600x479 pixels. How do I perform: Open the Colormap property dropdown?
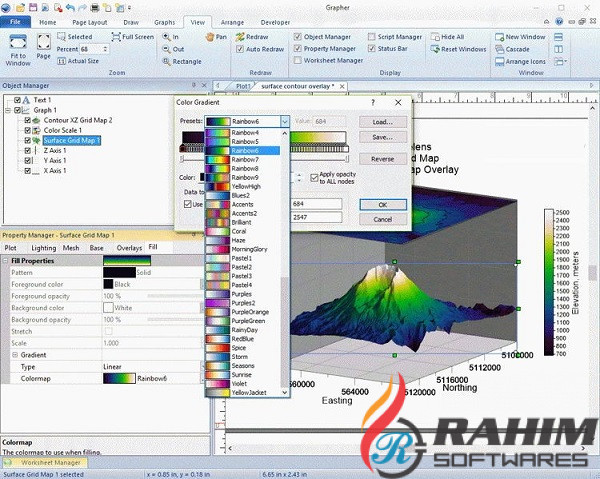click(x=202, y=378)
